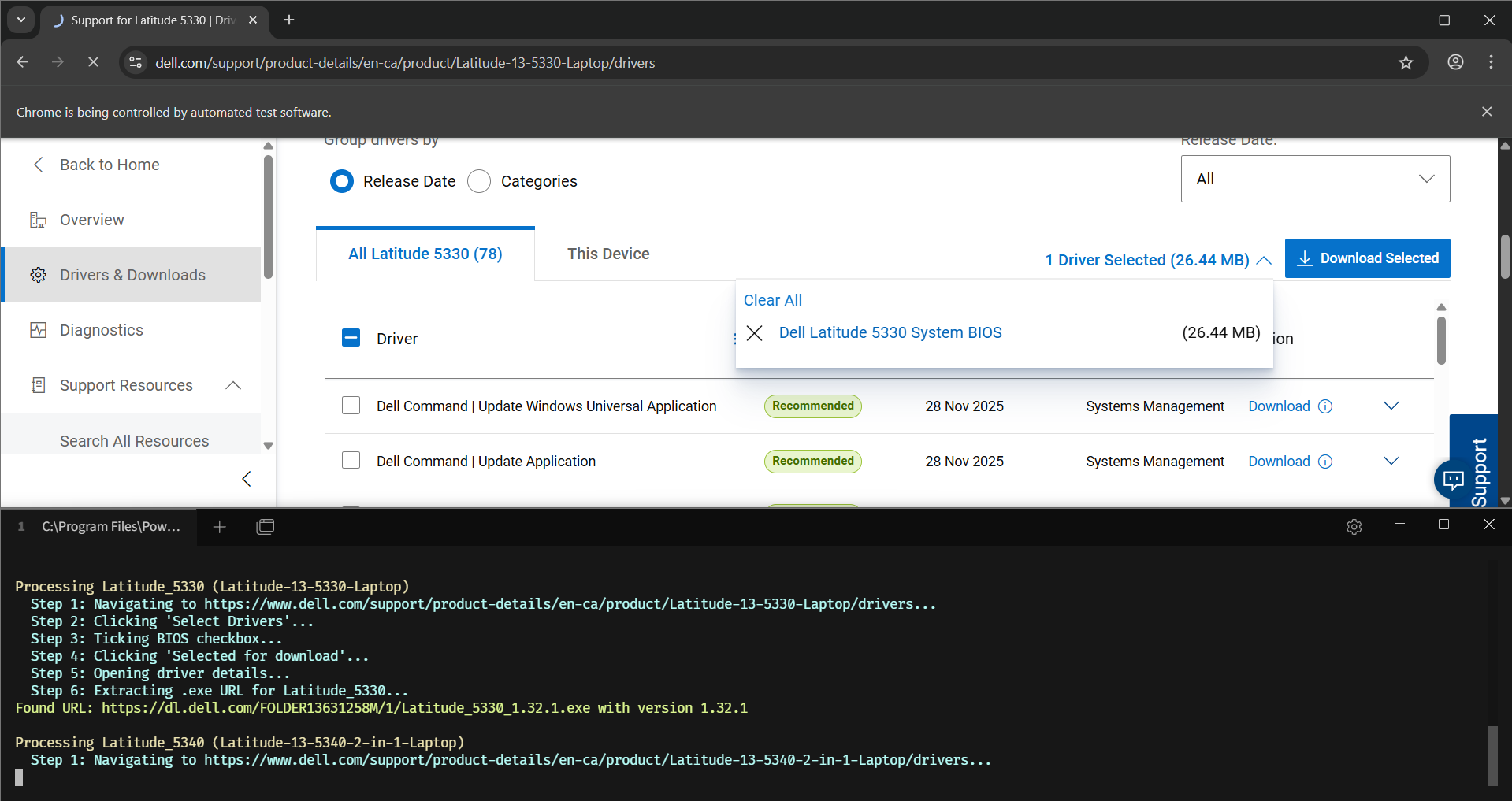Image resolution: width=1512 pixels, height=801 pixels.
Task: Open the Chrome profile icon
Action: (x=1455, y=62)
